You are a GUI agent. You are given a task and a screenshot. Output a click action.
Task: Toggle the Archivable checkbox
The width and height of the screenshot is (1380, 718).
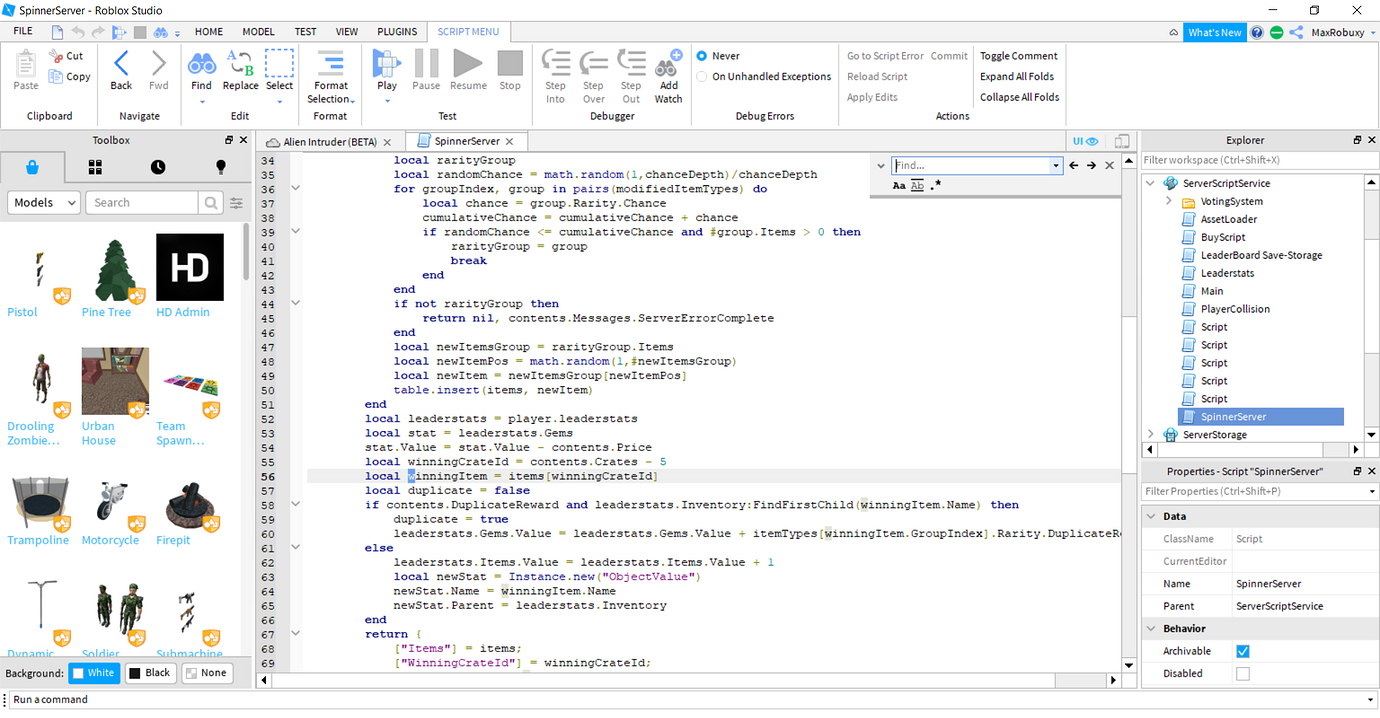tap(1243, 651)
